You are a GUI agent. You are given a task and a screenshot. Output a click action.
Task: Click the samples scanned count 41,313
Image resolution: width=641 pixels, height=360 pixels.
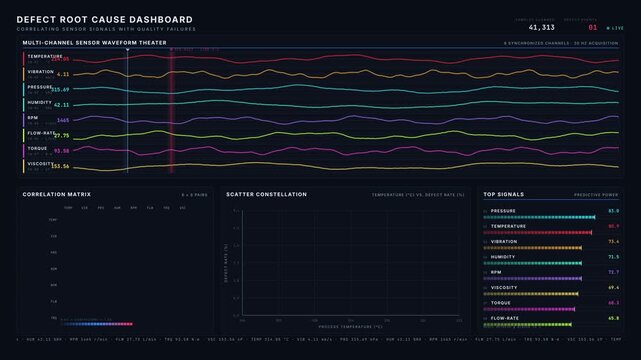click(542, 27)
